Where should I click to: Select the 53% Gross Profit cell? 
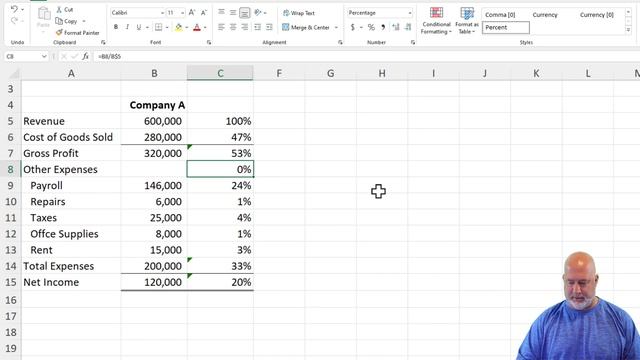click(220, 153)
